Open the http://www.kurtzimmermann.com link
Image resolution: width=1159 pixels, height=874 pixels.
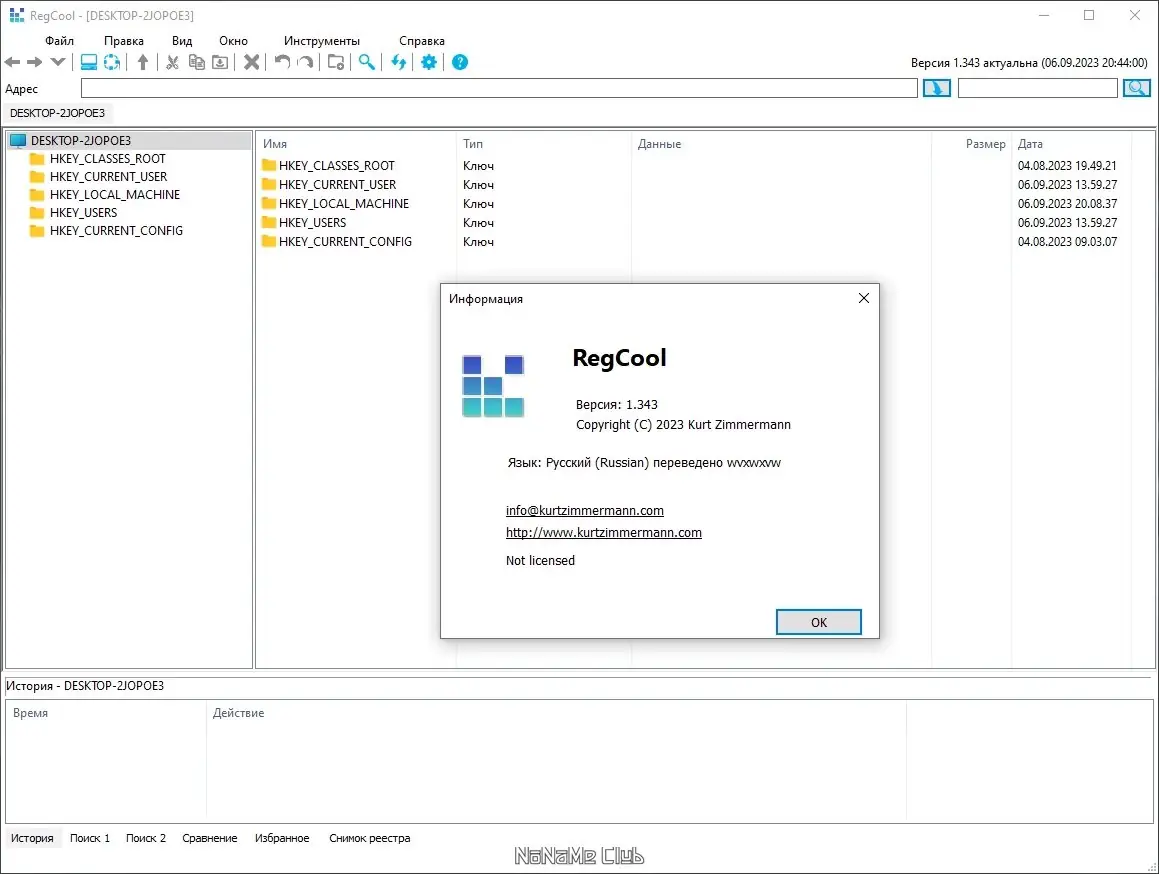[x=604, y=532]
